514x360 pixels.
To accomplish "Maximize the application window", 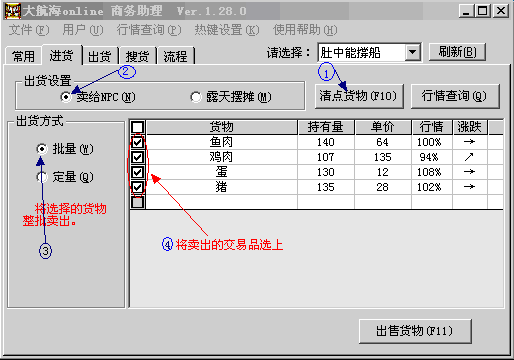I will tap(482, 11).
